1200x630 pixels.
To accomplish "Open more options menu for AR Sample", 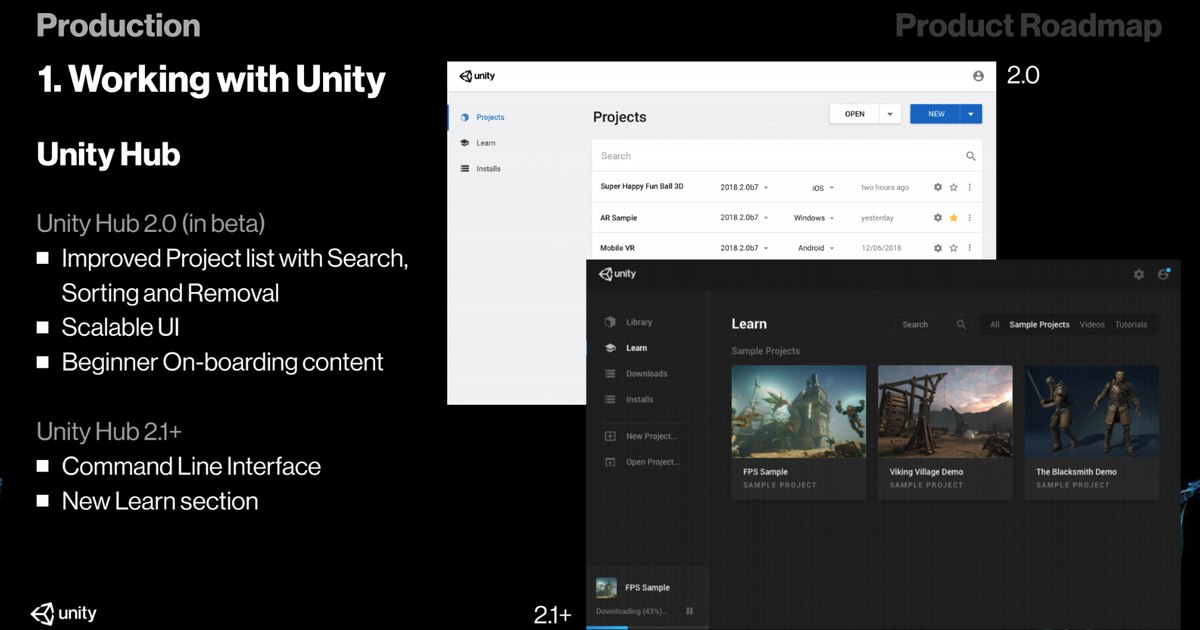I will 970,217.
